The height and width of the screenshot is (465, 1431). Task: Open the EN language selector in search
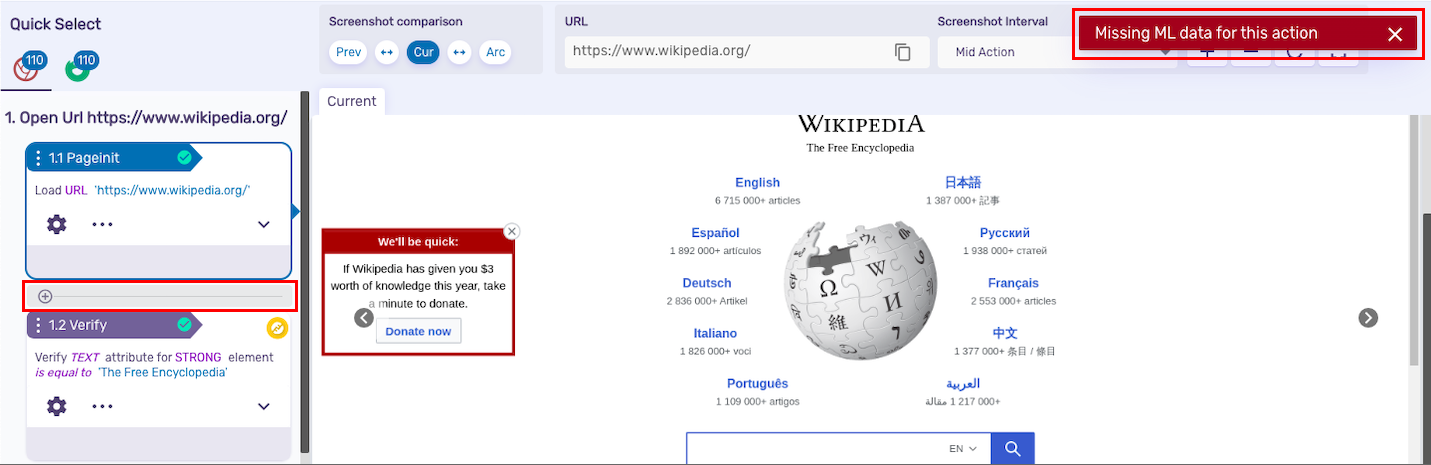click(x=963, y=449)
